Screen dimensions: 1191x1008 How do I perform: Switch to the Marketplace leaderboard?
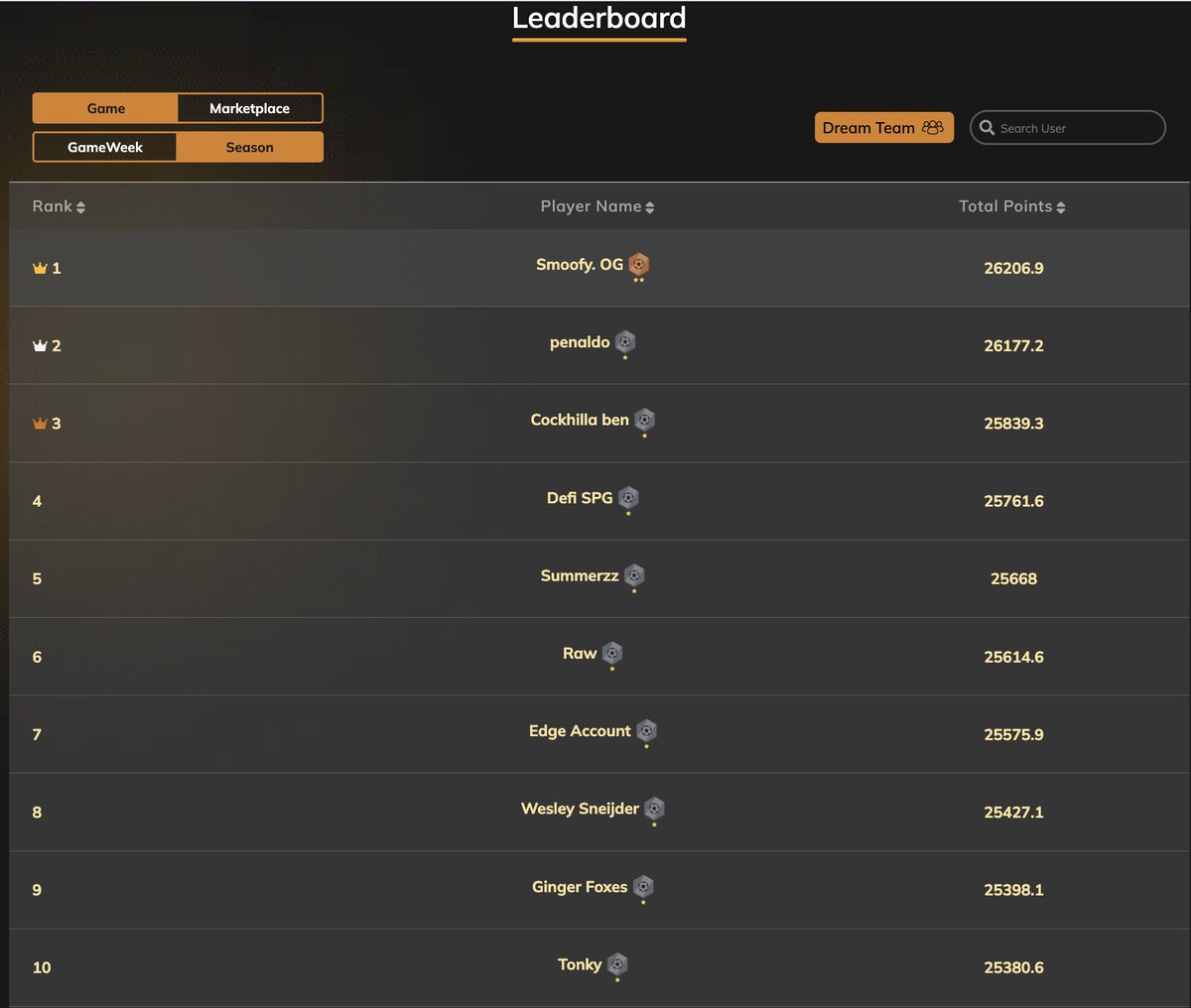pyautogui.click(x=250, y=108)
